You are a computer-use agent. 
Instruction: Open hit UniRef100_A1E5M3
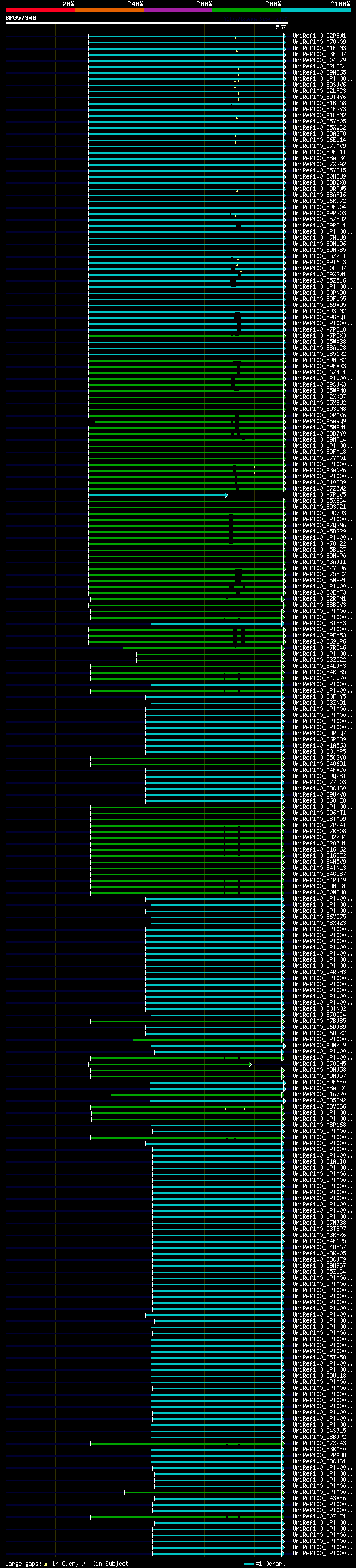pyautogui.click(x=319, y=48)
